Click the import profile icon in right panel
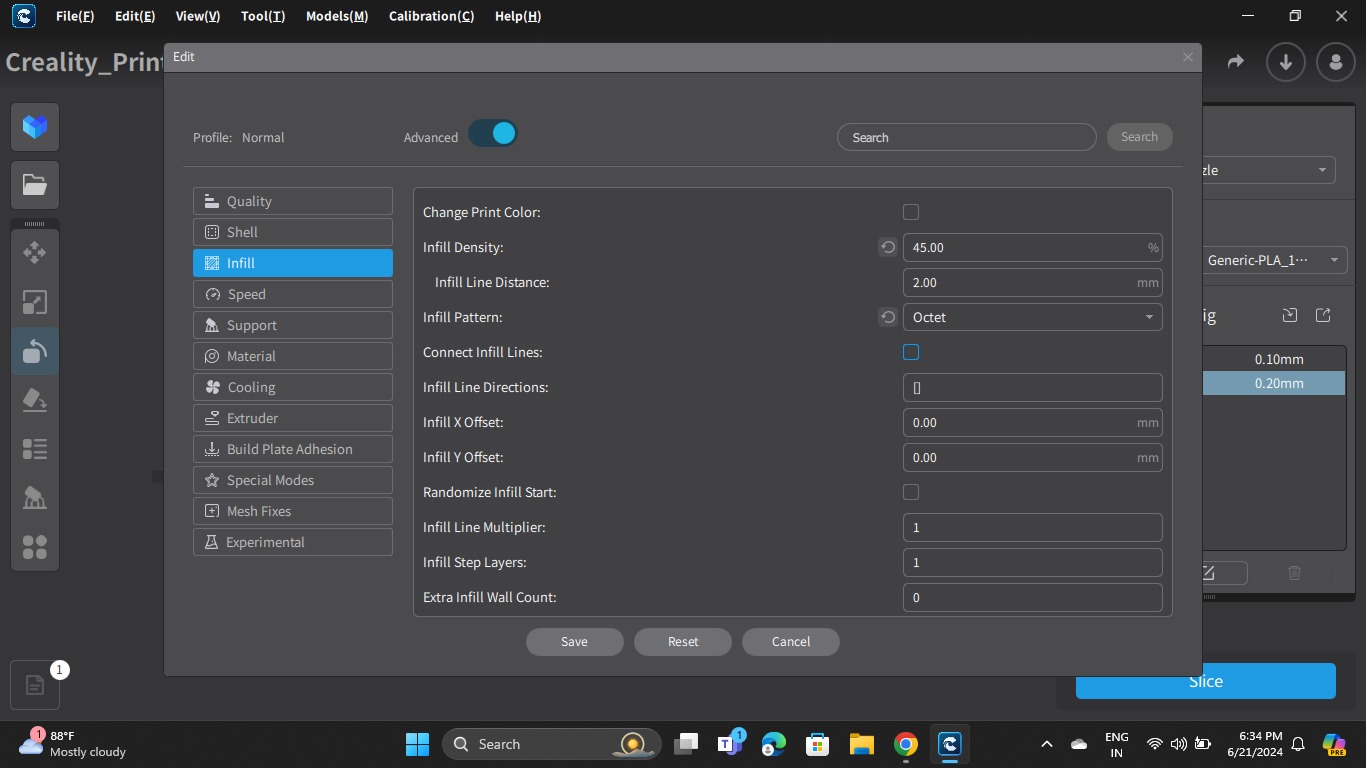This screenshot has height=768, width=1366. point(1290,316)
